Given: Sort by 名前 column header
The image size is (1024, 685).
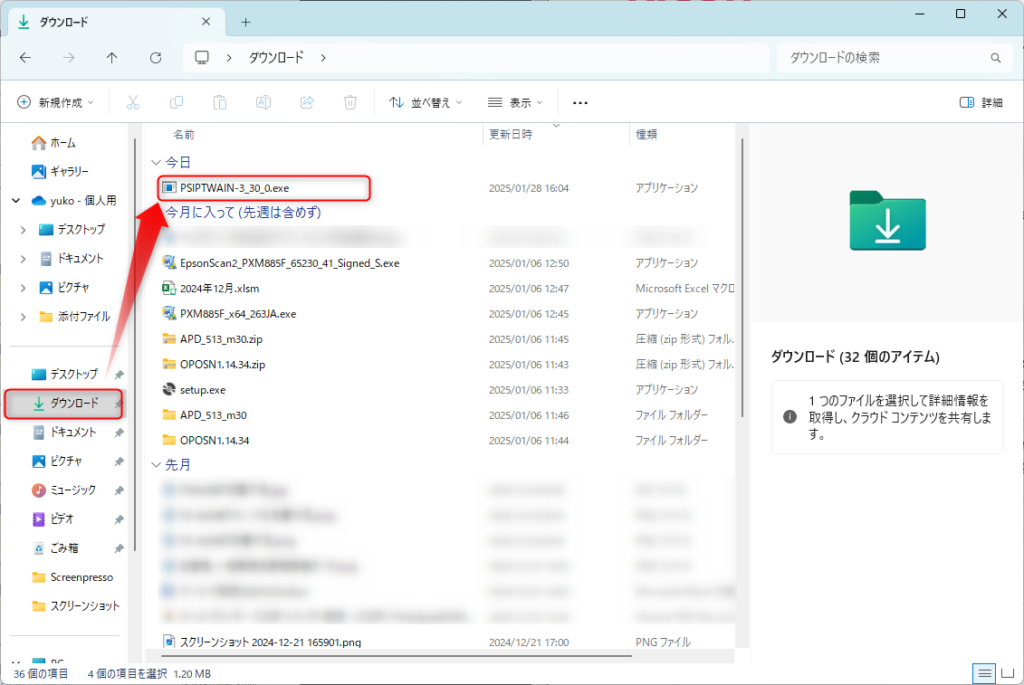Looking at the screenshot, I should (184, 135).
